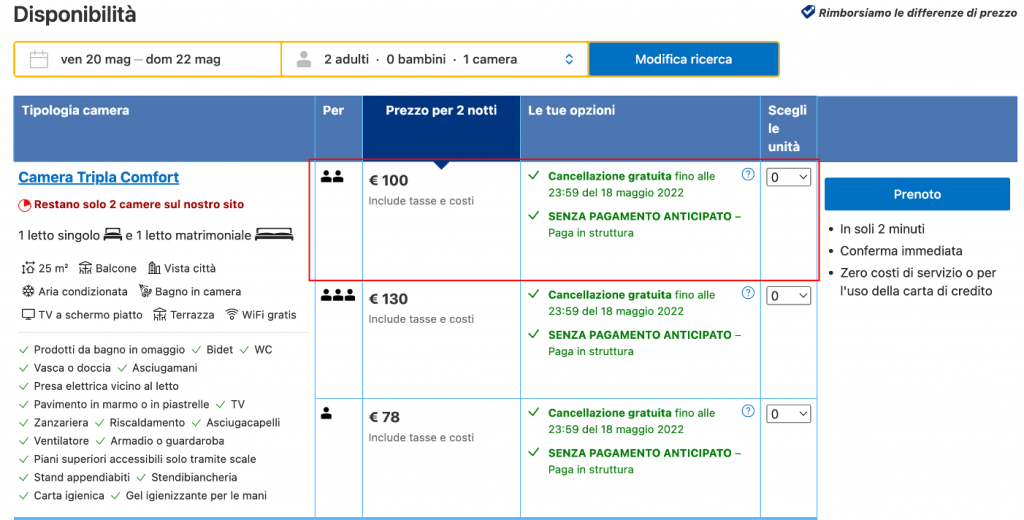Click the two-person occupancy icon
The height and width of the screenshot is (520, 1024).
coord(332,177)
